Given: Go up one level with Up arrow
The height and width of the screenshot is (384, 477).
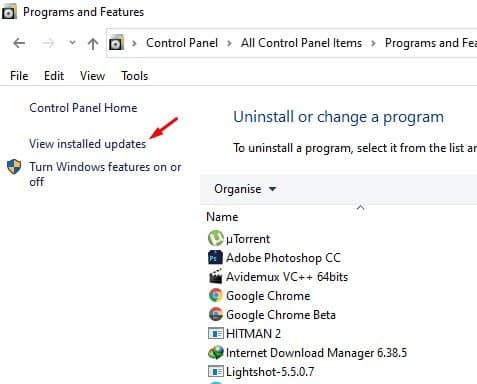Looking at the screenshot, I should coord(93,43).
